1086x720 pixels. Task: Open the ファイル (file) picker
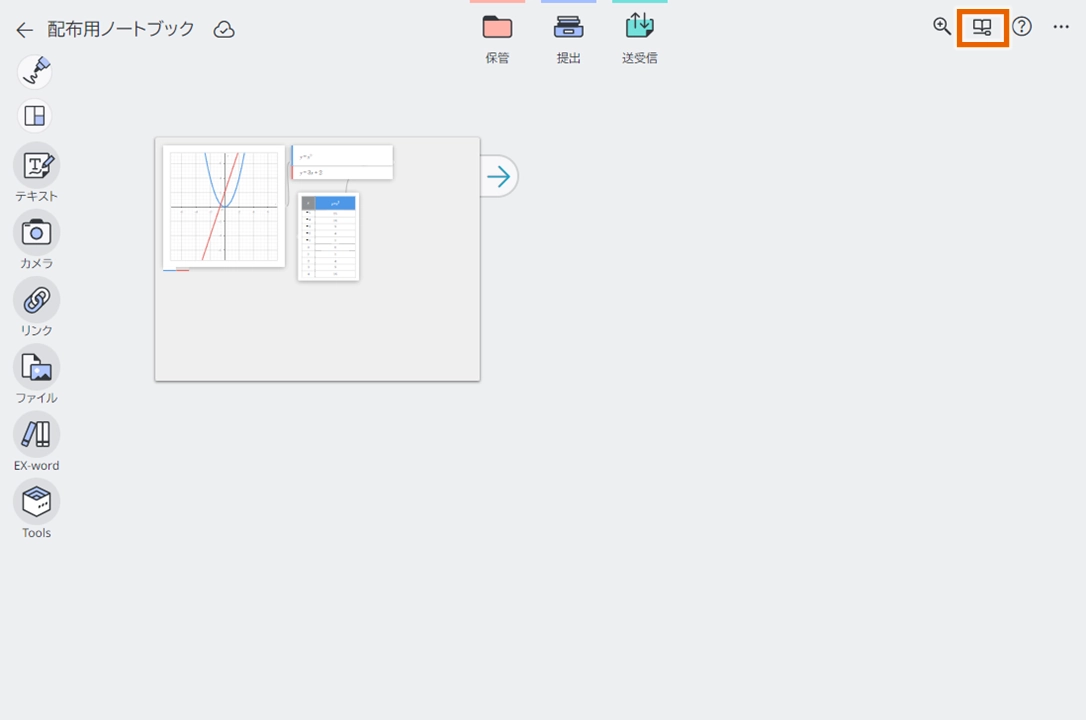click(x=36, y=368)
